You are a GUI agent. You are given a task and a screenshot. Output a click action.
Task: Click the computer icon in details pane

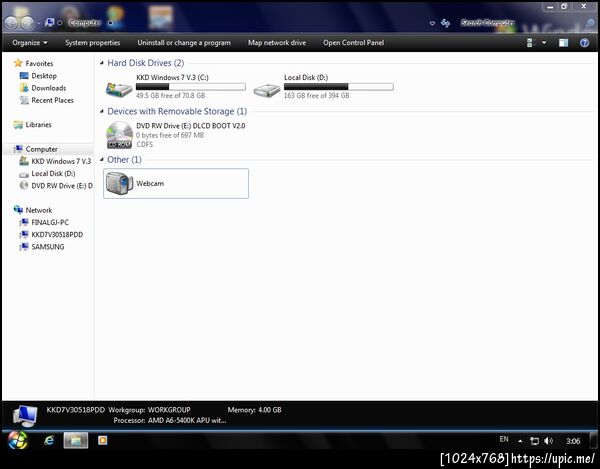point(25,416)
